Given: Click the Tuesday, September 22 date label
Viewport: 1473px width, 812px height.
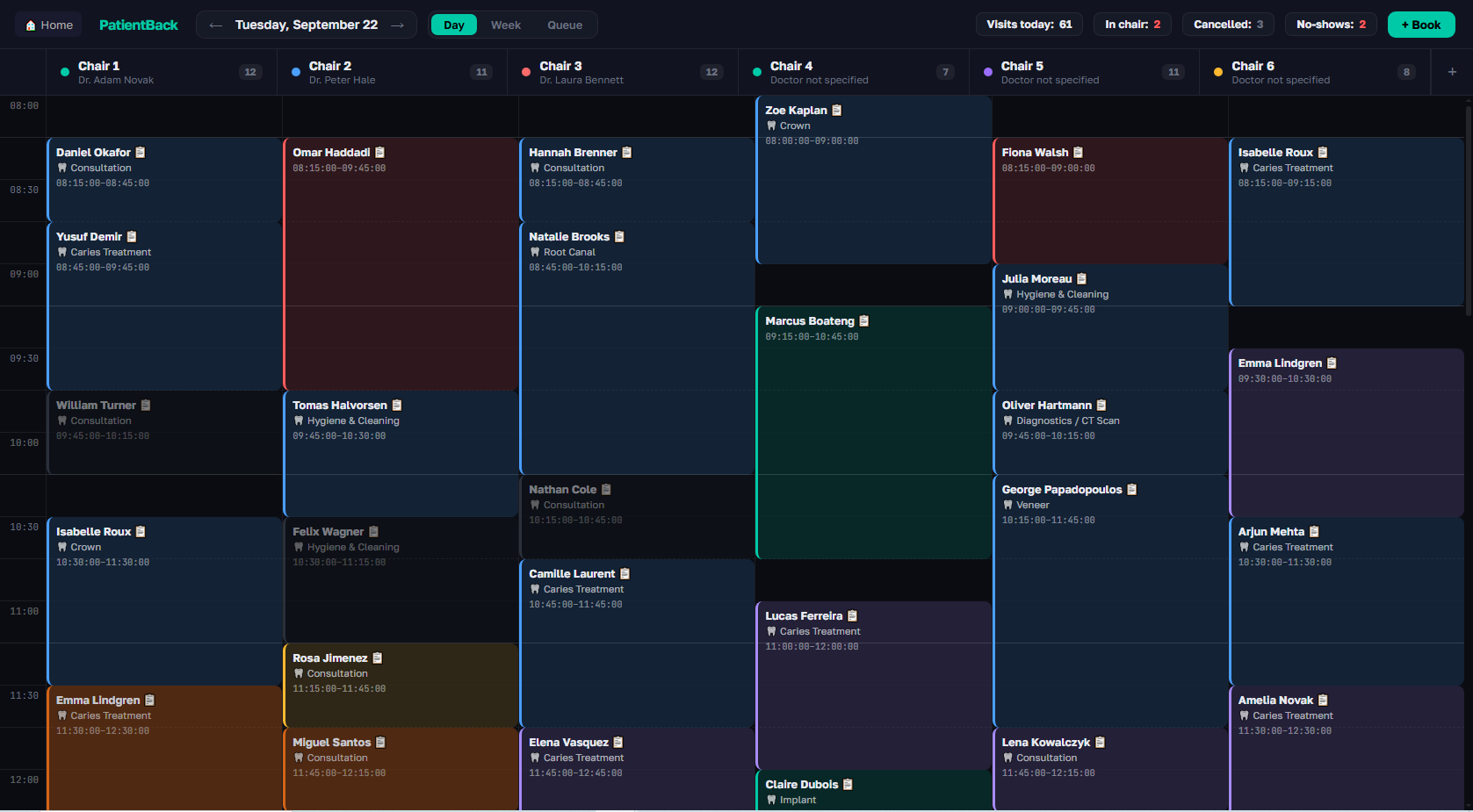Looking at the screenshot, I should pos(307,25).
